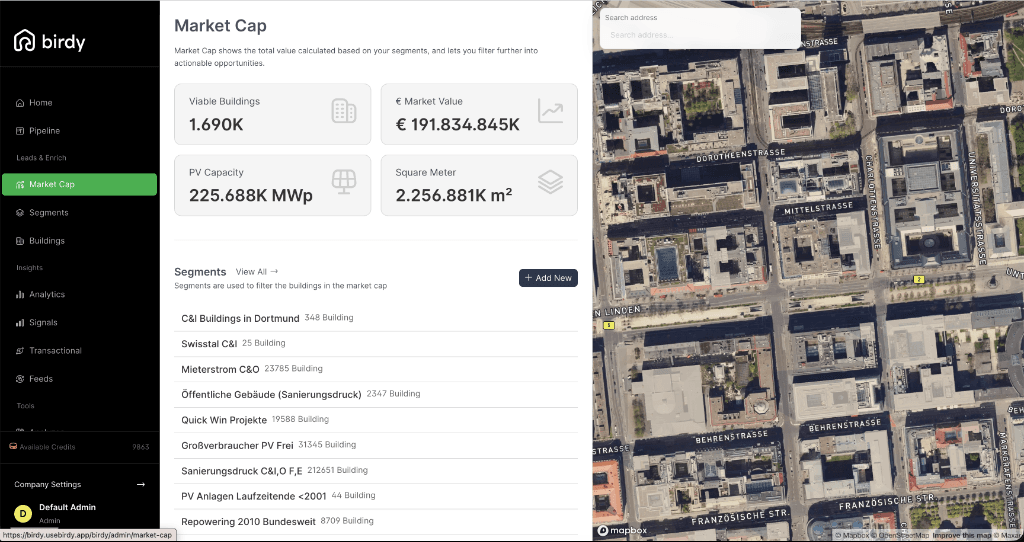Image resolution: width=1024 pixels, height=542 pixels.
Task: Click Company Settings label
Action: click(x=48, y=485)
